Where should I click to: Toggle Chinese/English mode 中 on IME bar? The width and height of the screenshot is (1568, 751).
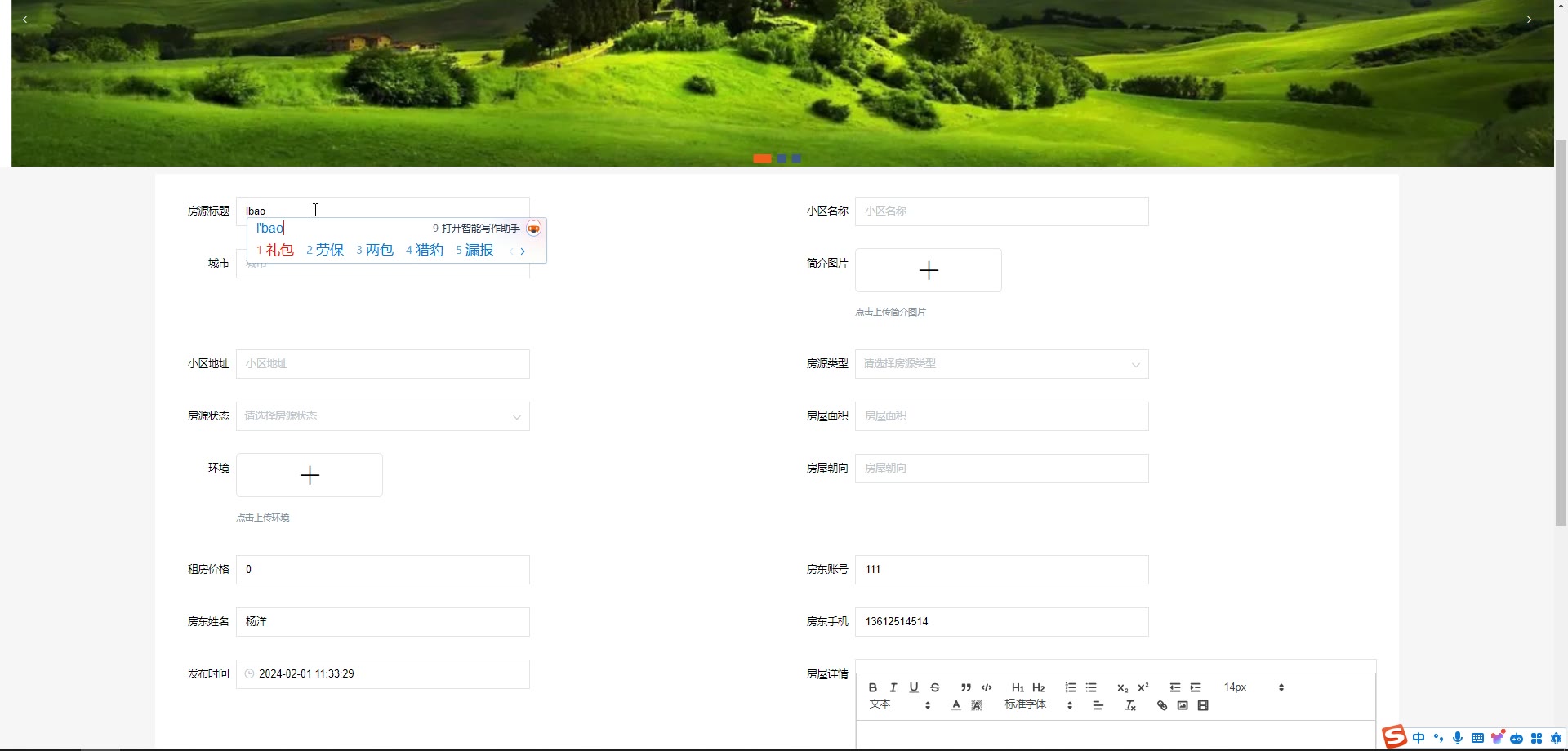[x=1419, y=738]
